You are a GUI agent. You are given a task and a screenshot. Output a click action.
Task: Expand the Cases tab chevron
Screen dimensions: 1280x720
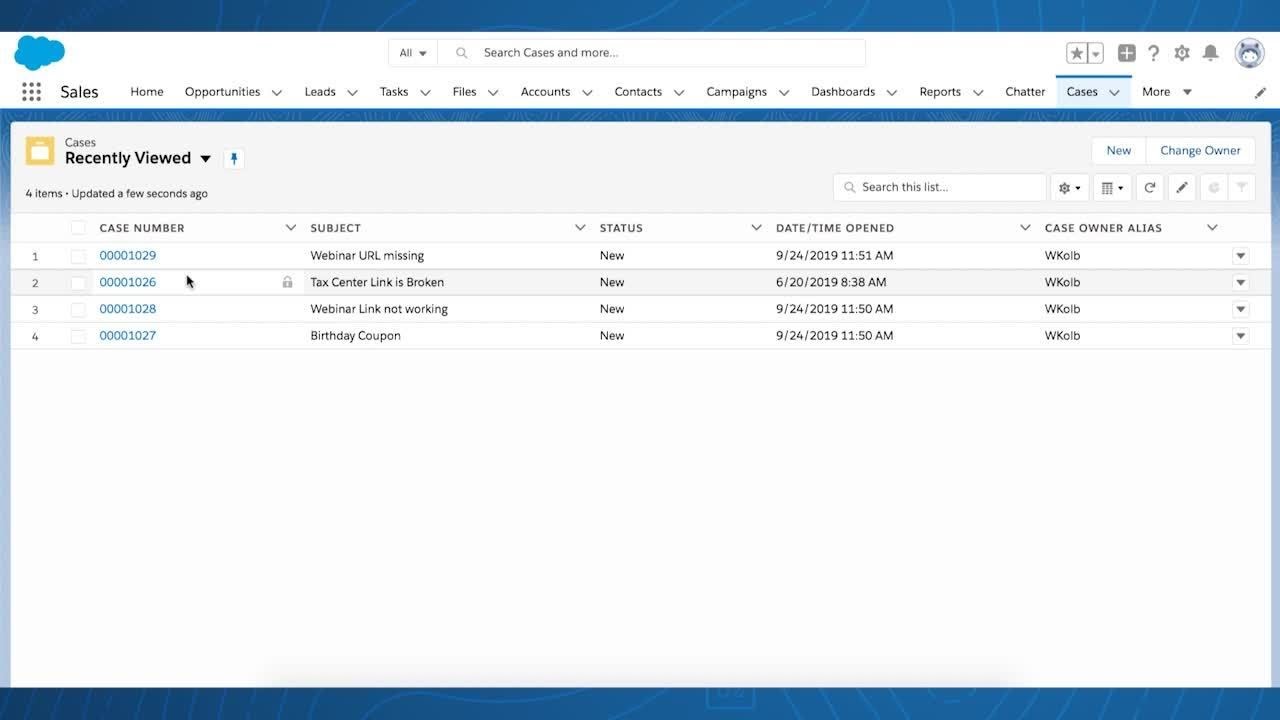[x=1114, y=92]
